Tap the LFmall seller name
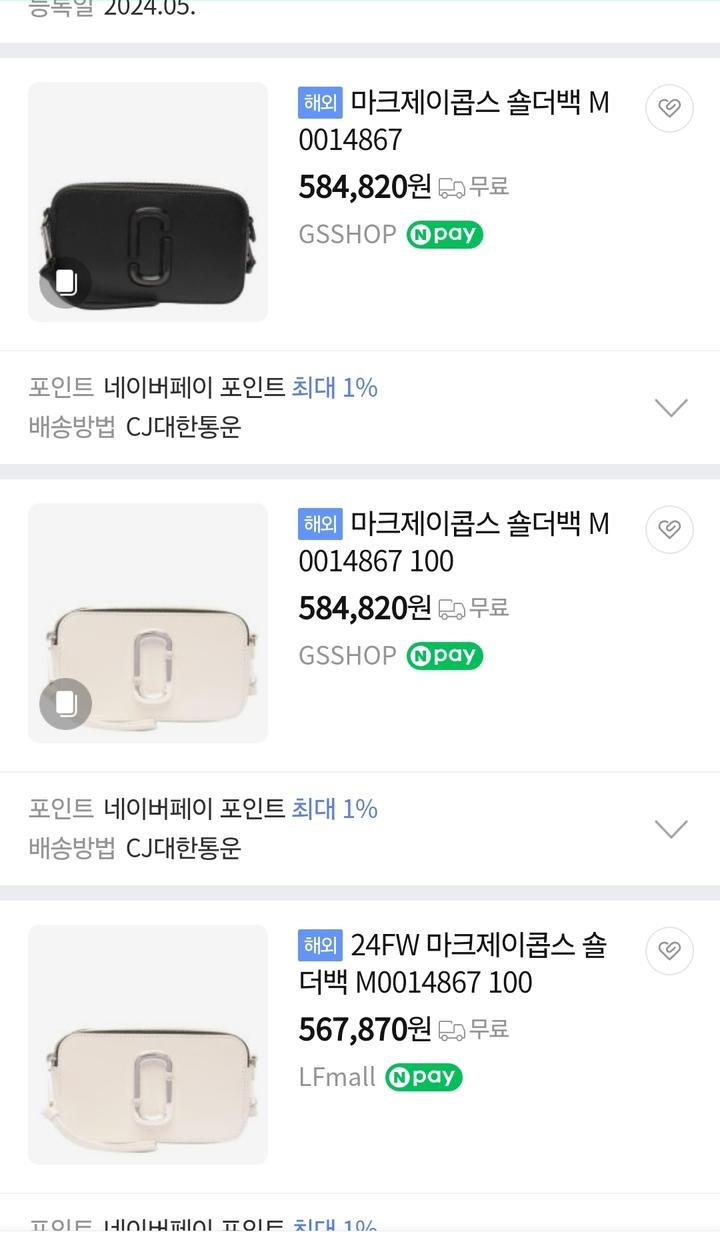Viewport: 720px width, 1240px height. 337,1077
